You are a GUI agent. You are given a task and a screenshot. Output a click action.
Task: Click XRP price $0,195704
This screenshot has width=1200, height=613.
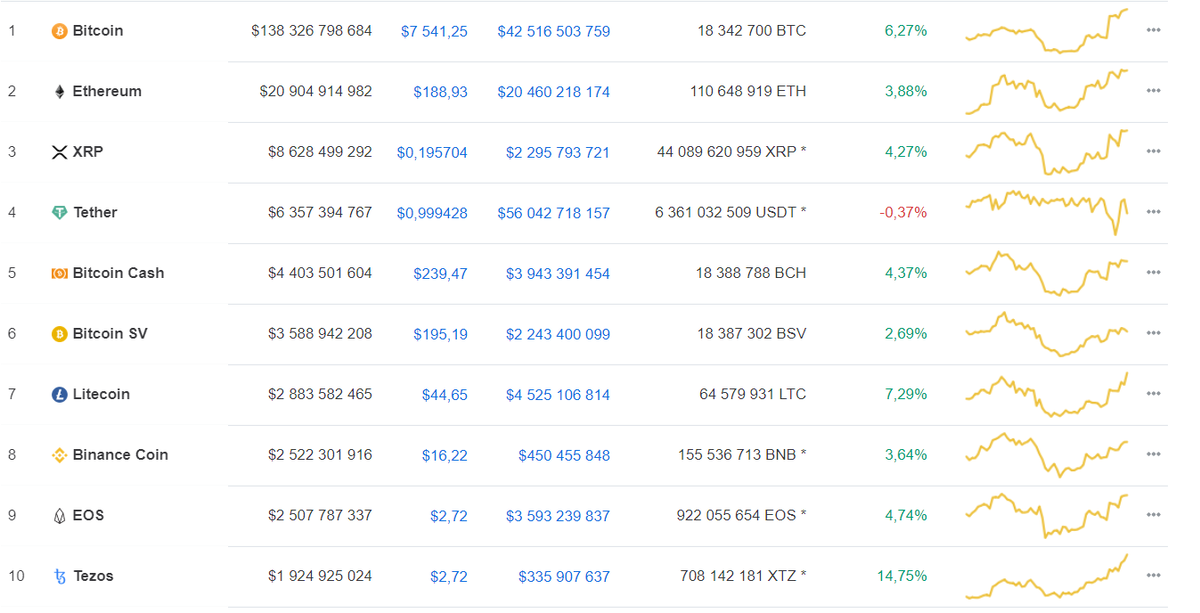click(x=432, y=153)
